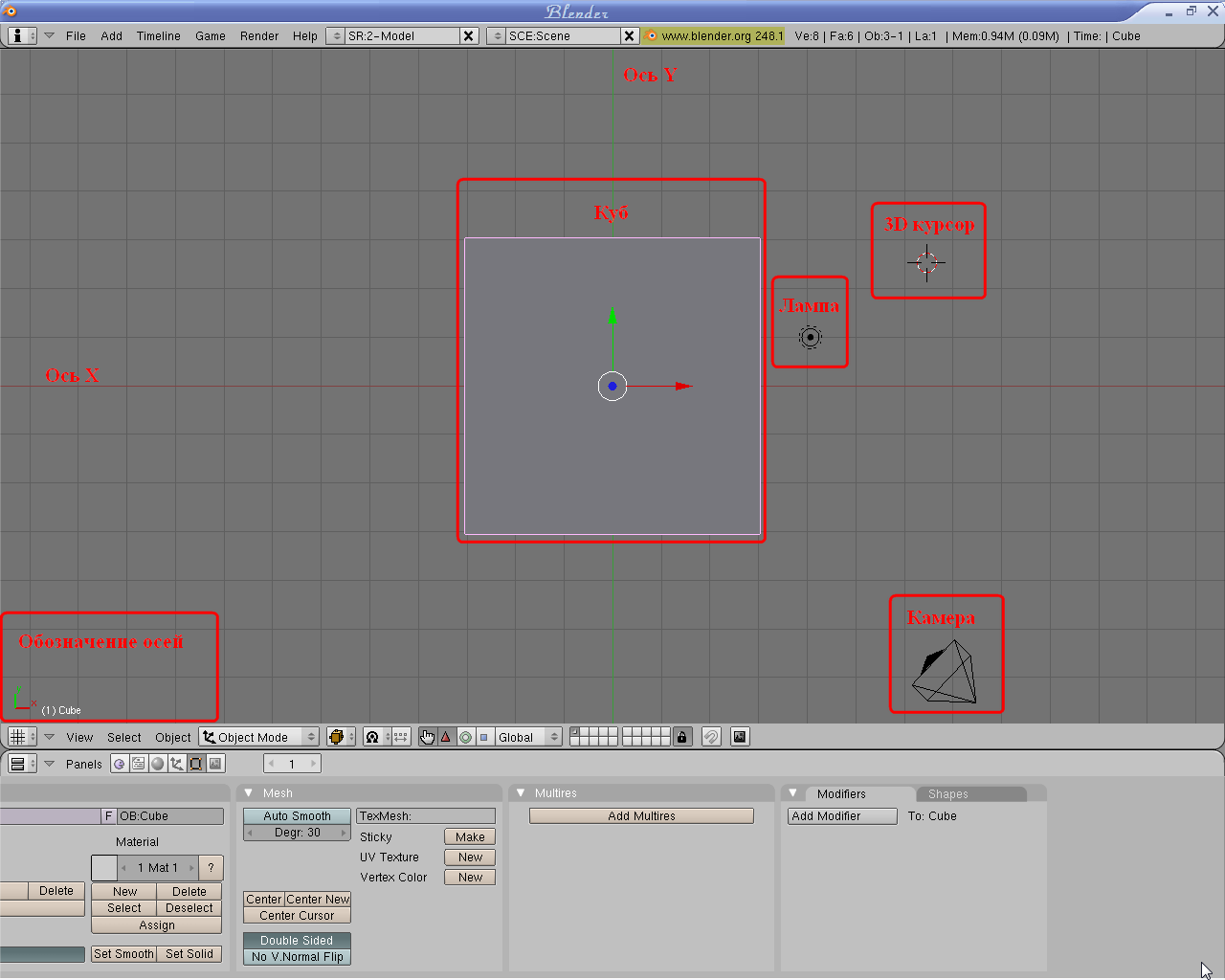The image size is (1225, 980).
Task: Click the layer lock padlock icon
Action: click(x=681, y=737)
